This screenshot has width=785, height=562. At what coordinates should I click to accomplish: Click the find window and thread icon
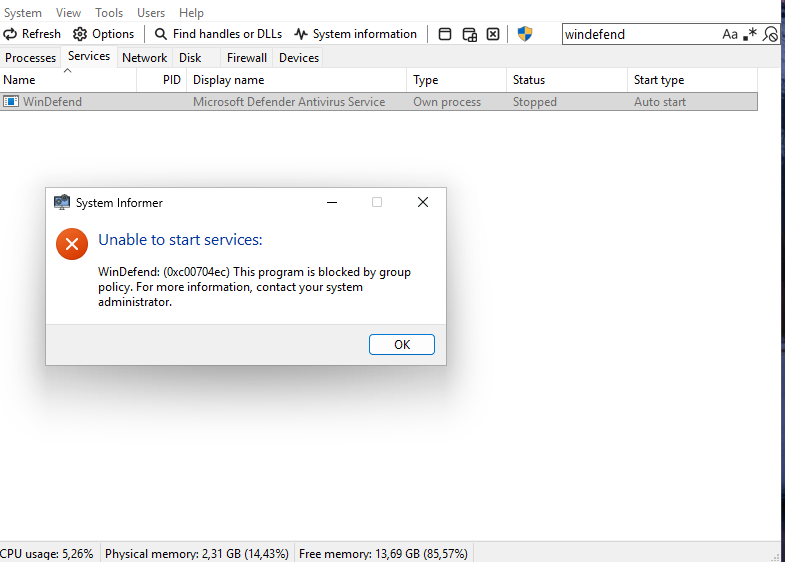(x=470, y=34)
